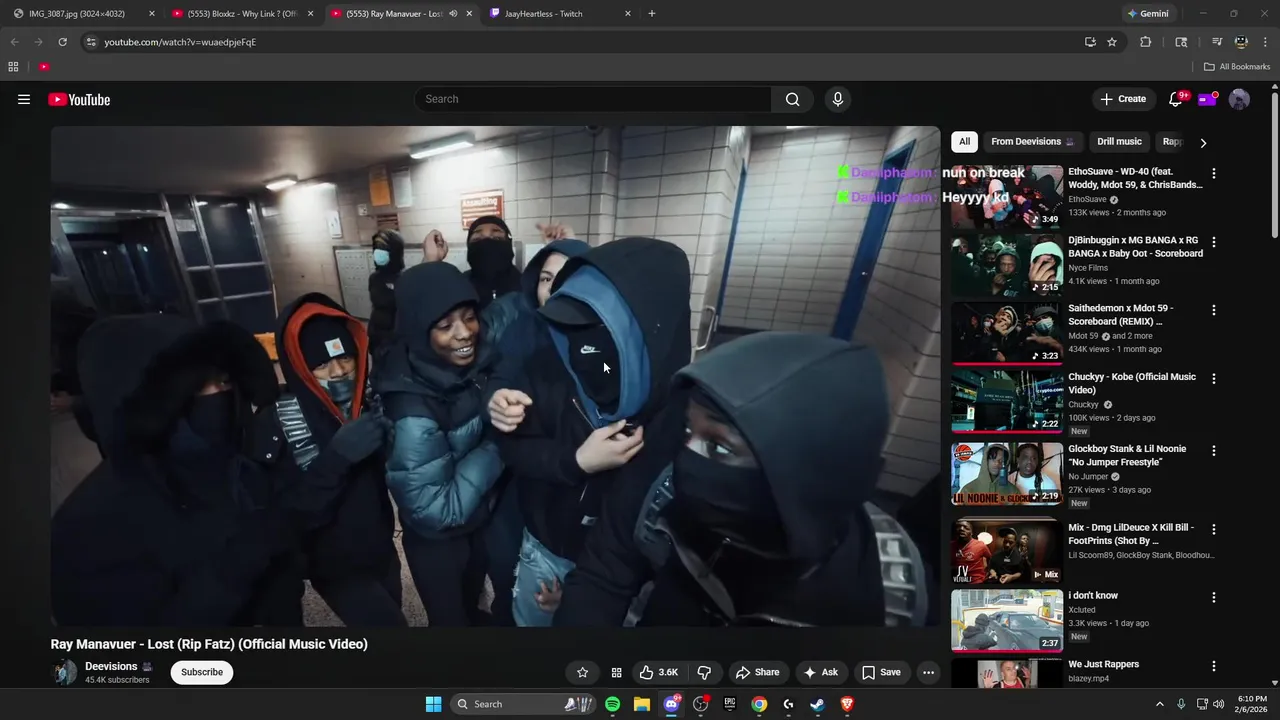This screenshot has height=720, width=1280.
Task: Open Epic Games launcher from taskbar
Action: [730, 704]
